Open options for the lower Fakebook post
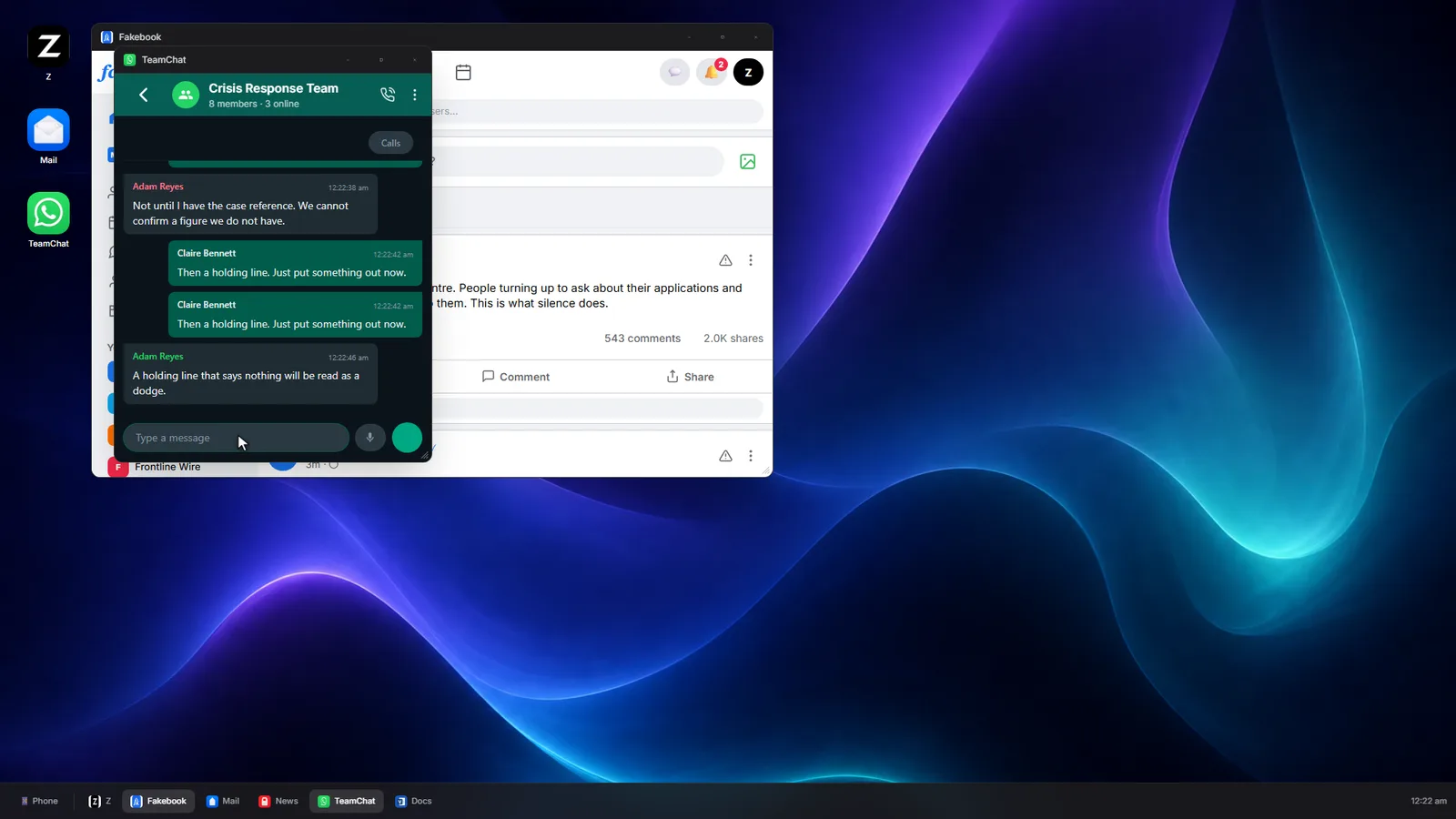1456x819 pixels. (x=751, y=456)
